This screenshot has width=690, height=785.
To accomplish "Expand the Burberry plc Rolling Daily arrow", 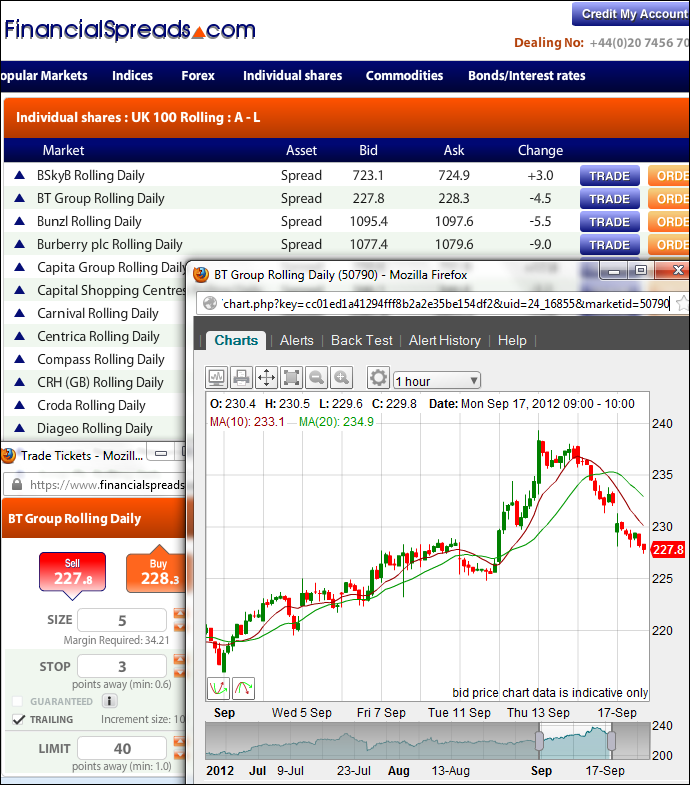I will [x=19, y=244].
